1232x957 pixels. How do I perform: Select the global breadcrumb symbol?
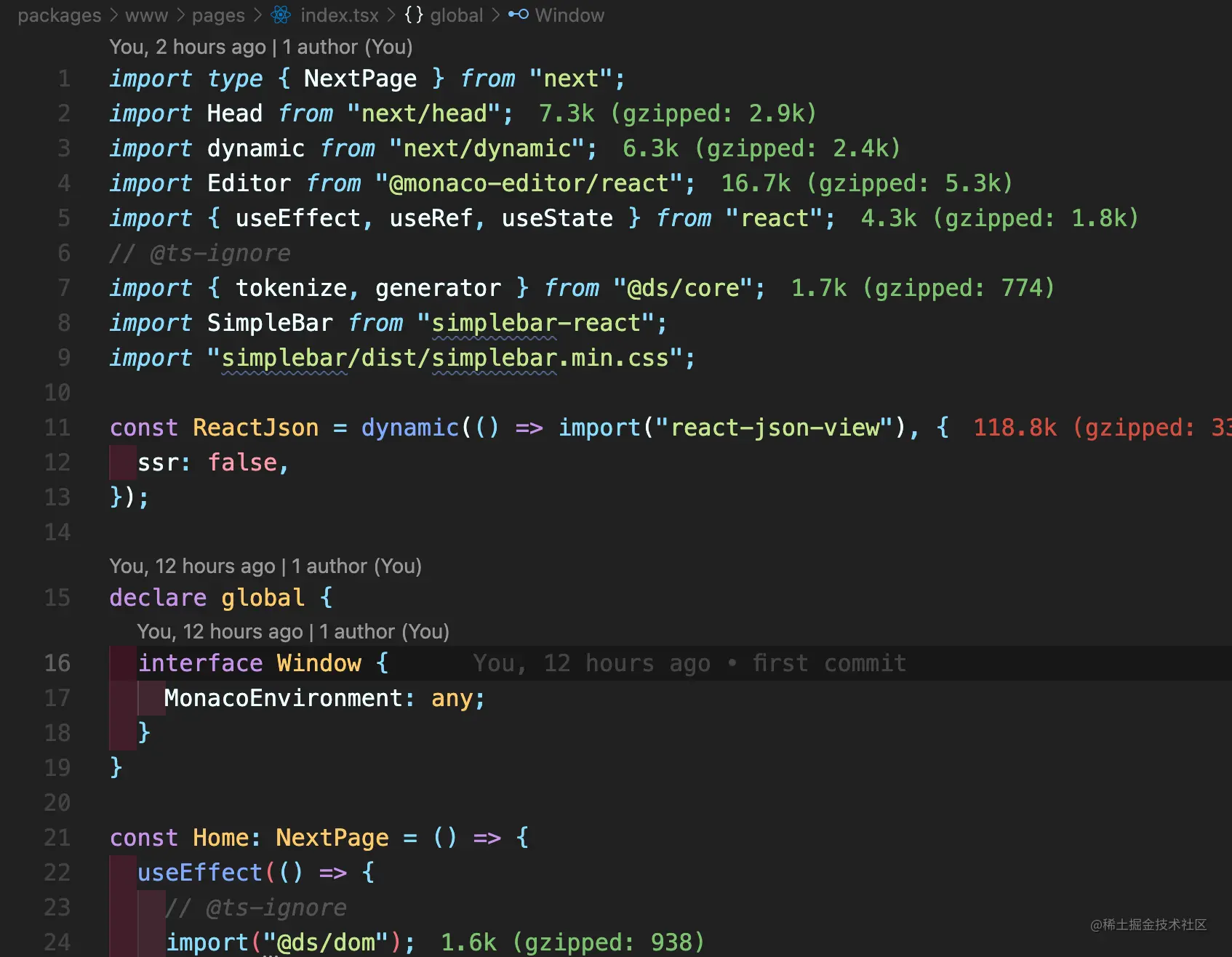pos(456,15)
